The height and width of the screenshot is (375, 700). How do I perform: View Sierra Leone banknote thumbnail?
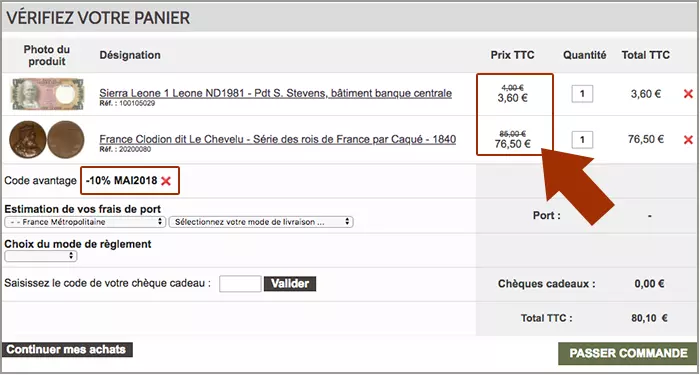point(47,94)
